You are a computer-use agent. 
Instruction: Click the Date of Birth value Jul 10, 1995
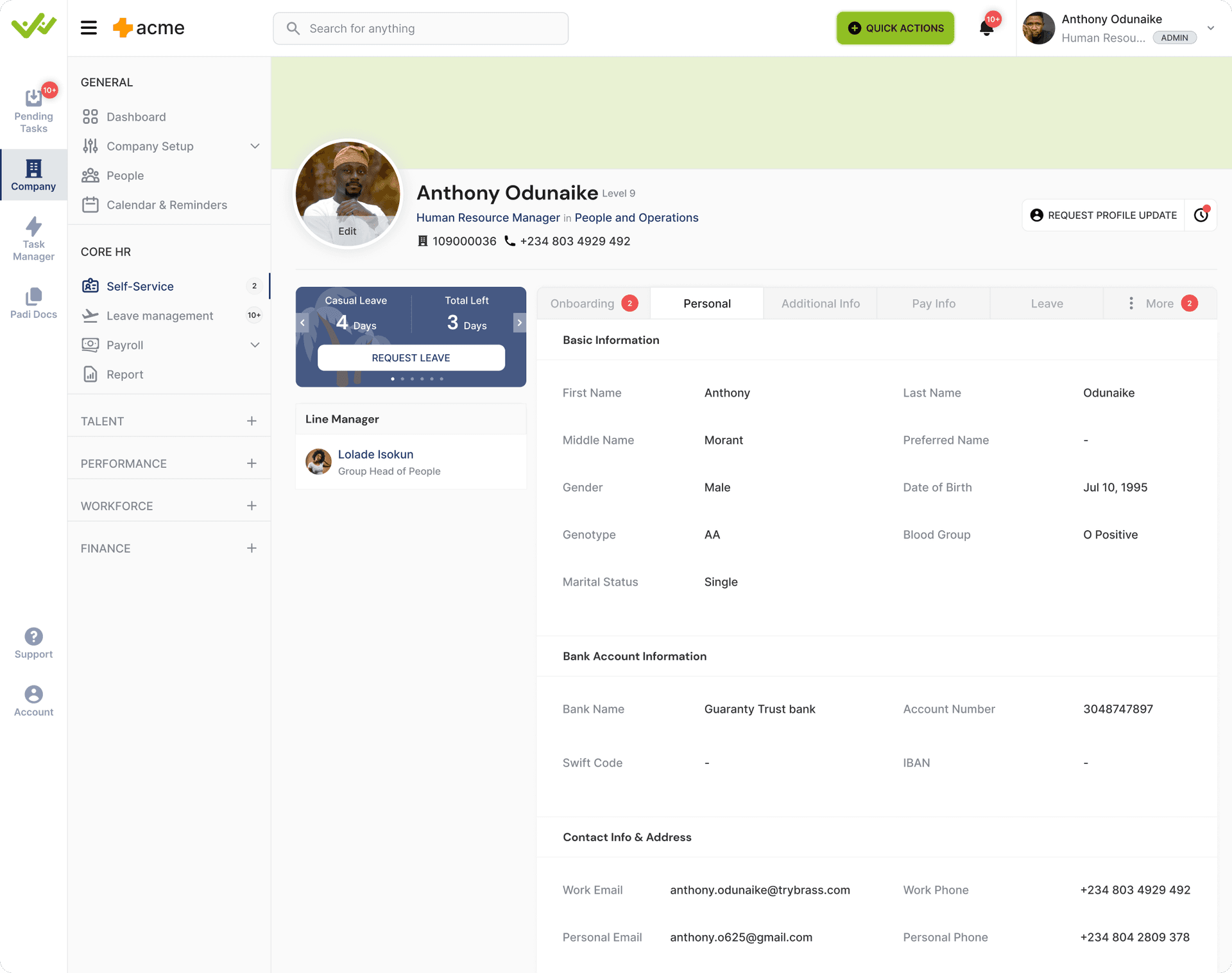[1115, 487]
